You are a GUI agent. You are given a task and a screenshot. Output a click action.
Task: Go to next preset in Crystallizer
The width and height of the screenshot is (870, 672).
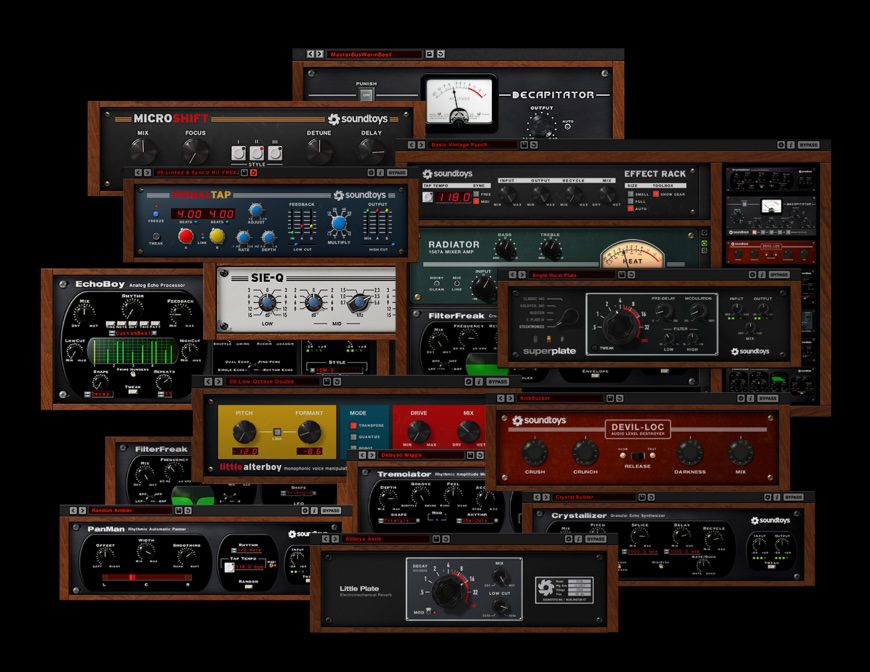pos(546,497)
